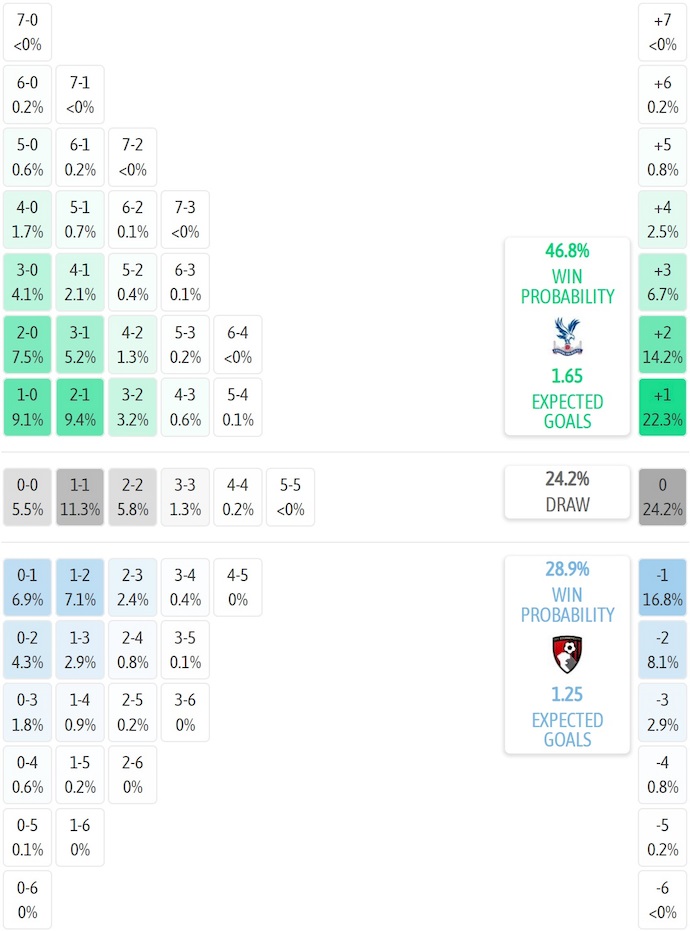Open the 28.9% win probability card
Image resolution: width=690 pixels, height=931 pixels.
[567, 654]
